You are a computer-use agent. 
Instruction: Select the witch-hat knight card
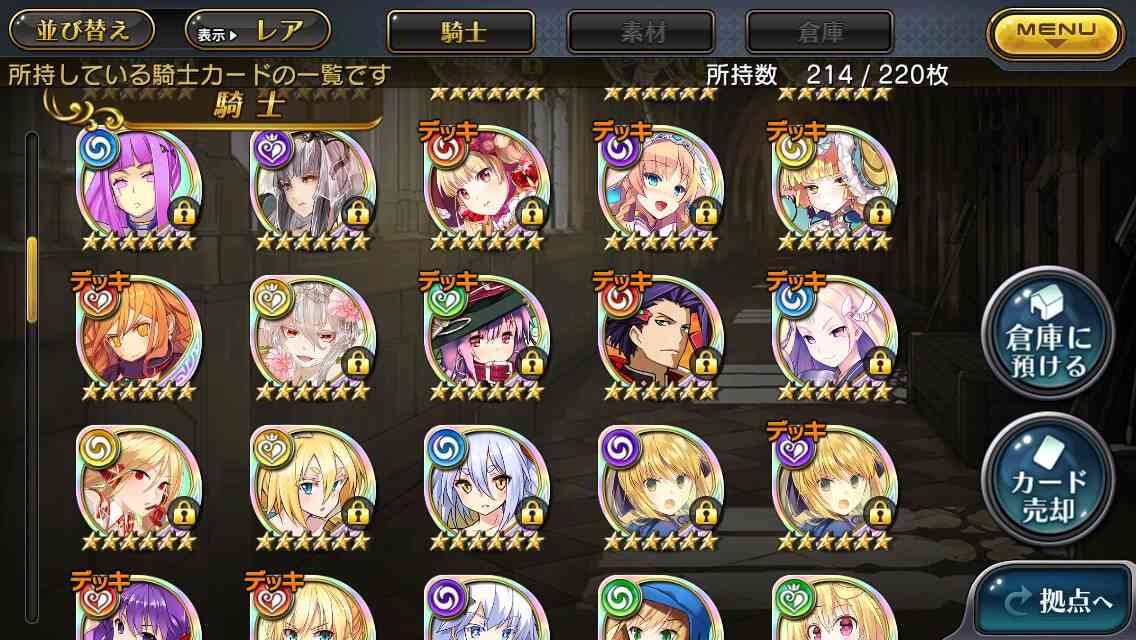coord(486,333)
